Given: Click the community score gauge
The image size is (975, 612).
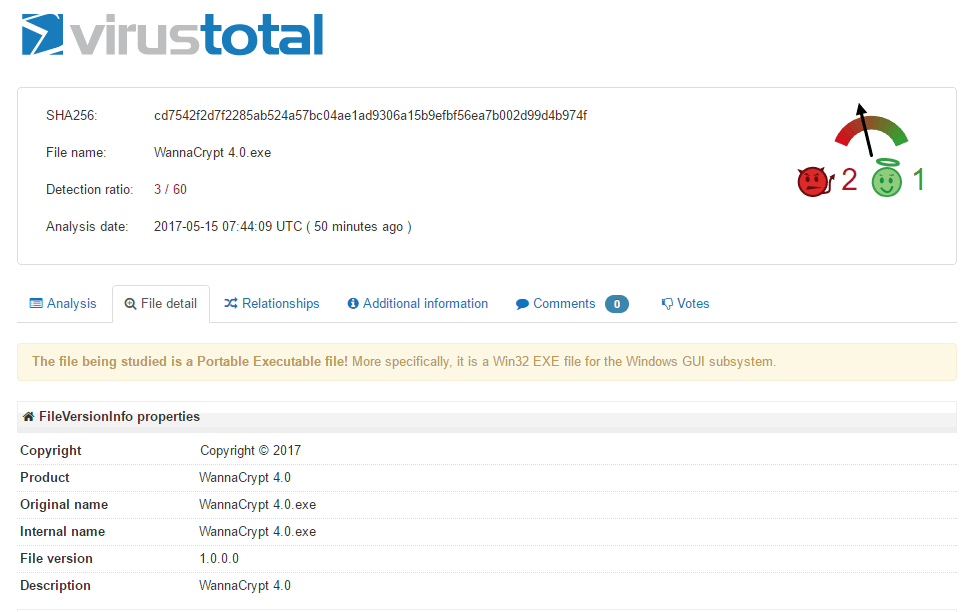Looking at the screenshot, I should (x=871, y=129).
